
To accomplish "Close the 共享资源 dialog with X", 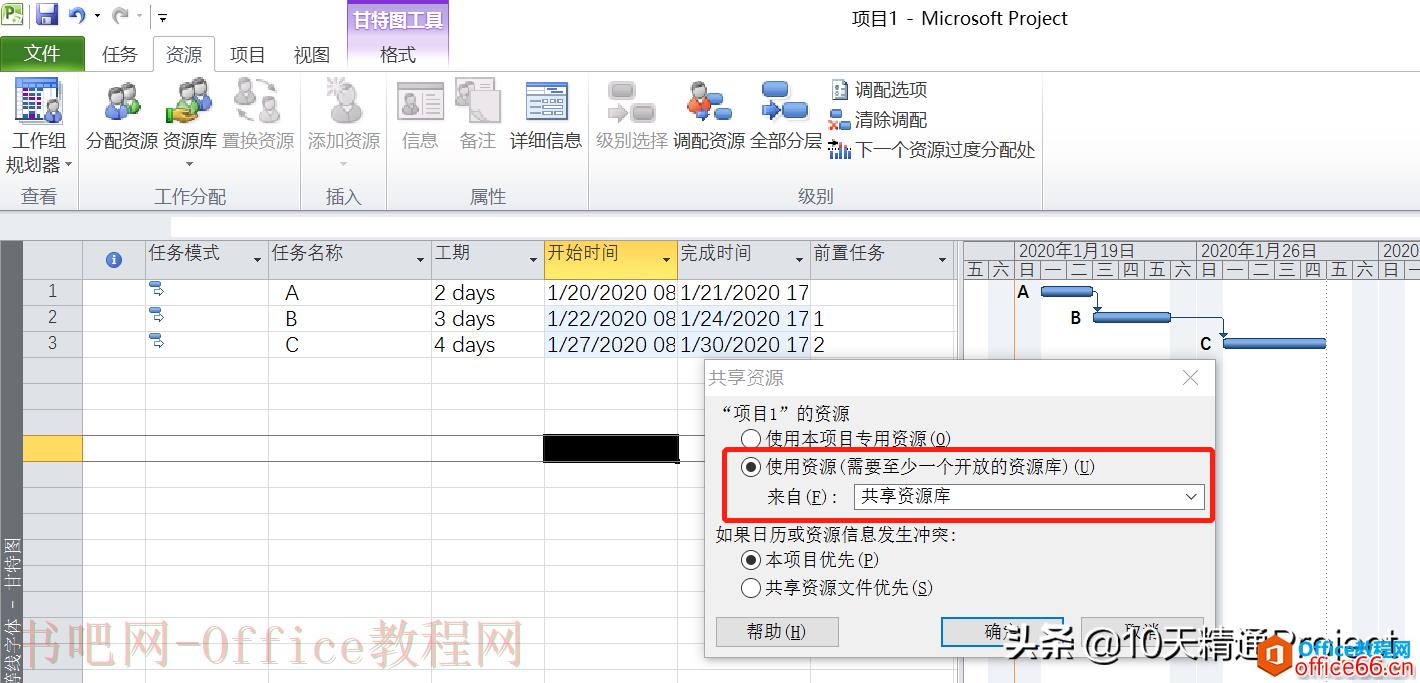I will (x=1190, y=378).
